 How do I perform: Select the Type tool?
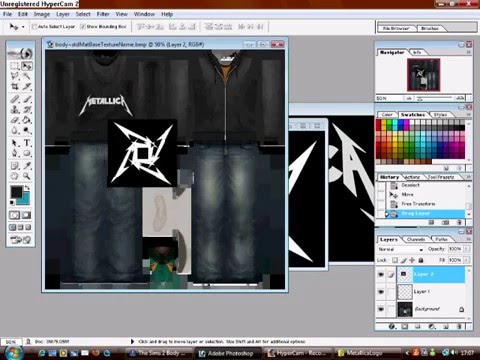pos(27,143)
